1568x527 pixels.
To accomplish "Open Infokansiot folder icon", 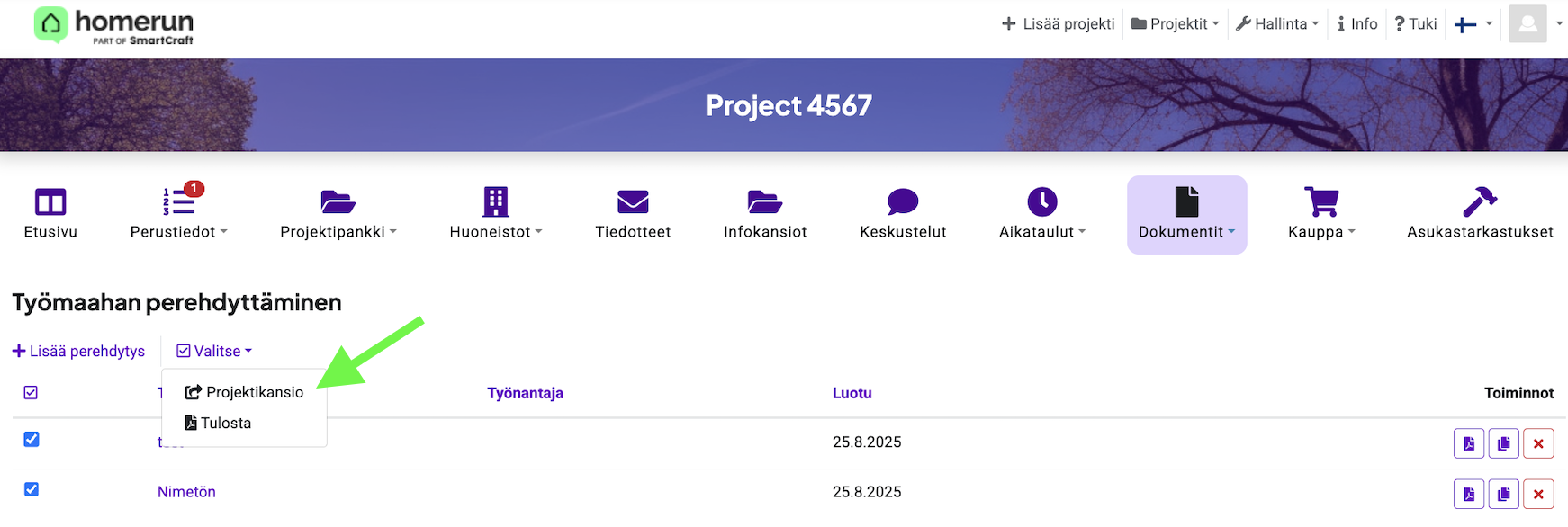I will point(764,202).
